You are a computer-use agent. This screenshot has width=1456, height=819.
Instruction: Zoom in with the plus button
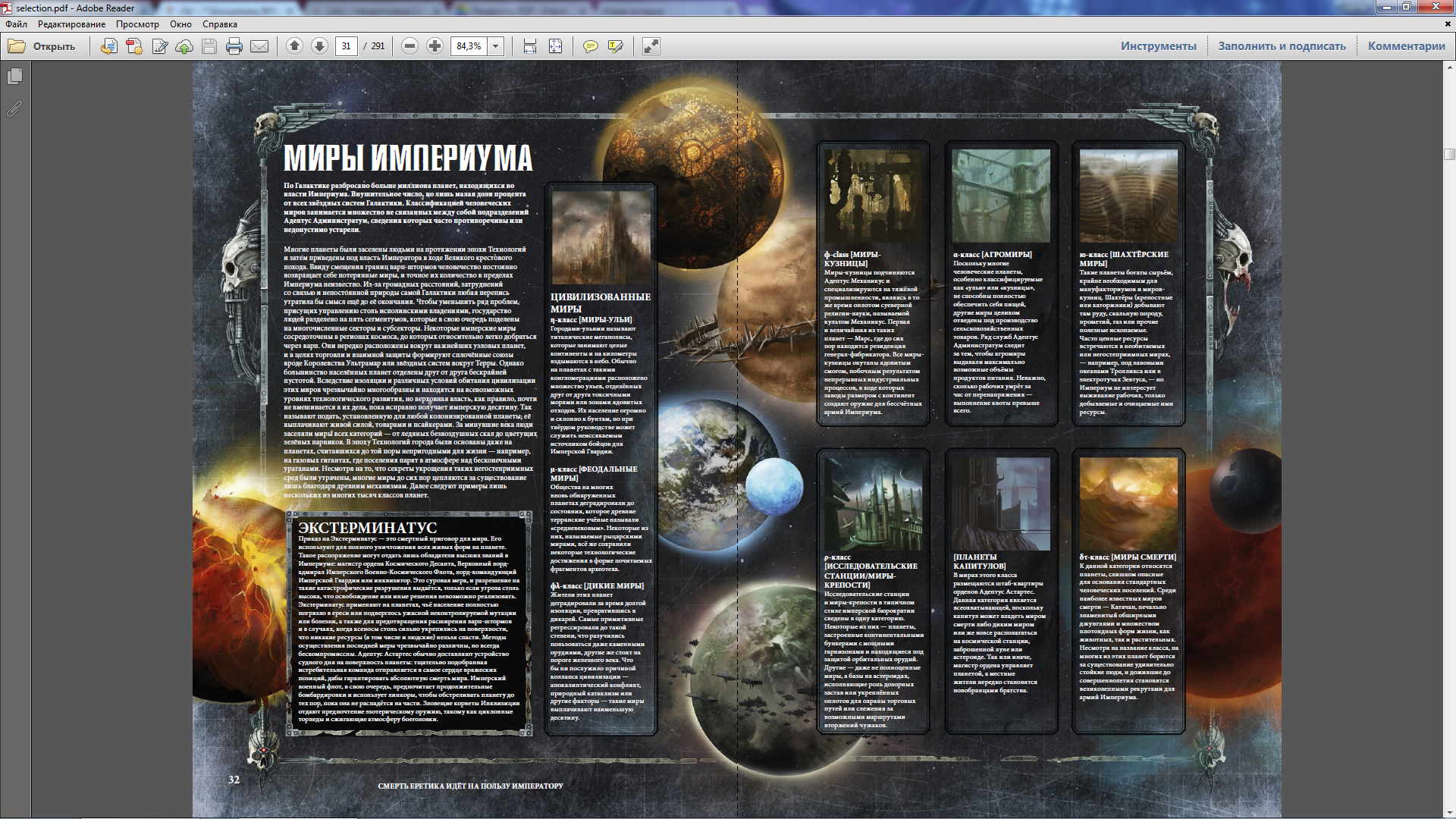click(435, 46)
